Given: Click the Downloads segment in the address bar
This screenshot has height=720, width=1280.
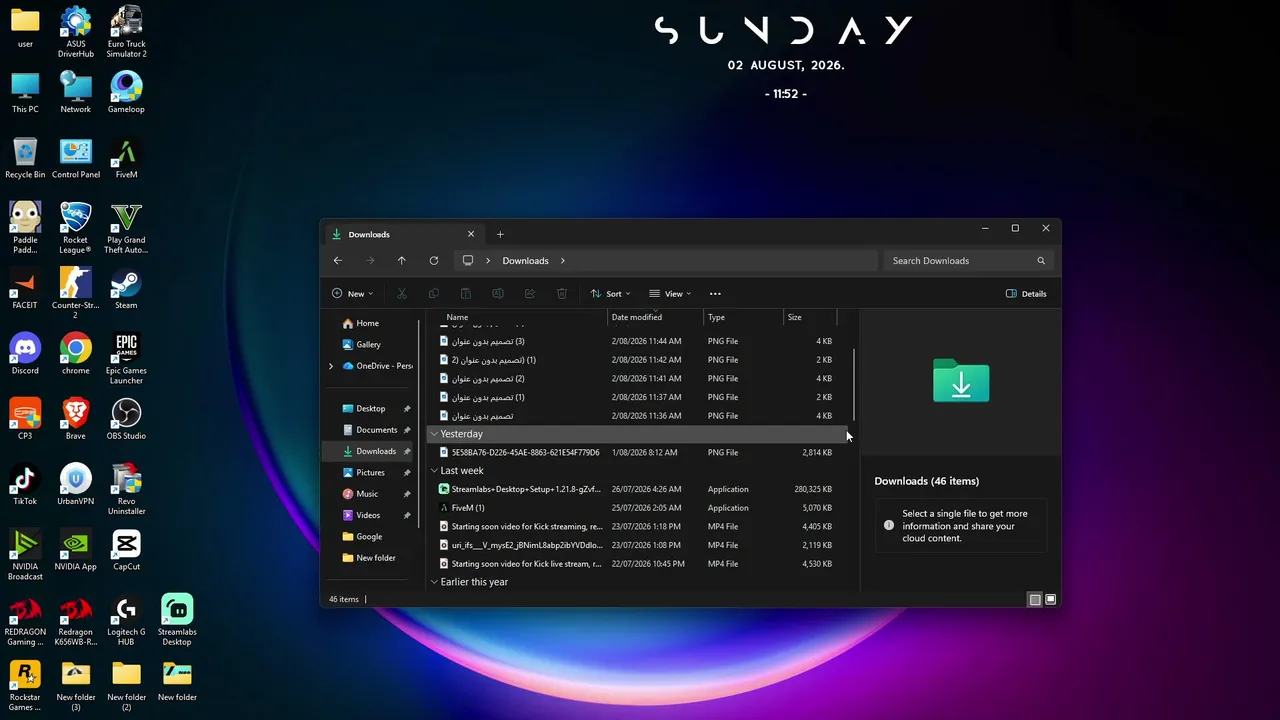Looking at the screenshot, I should point(525,261).
